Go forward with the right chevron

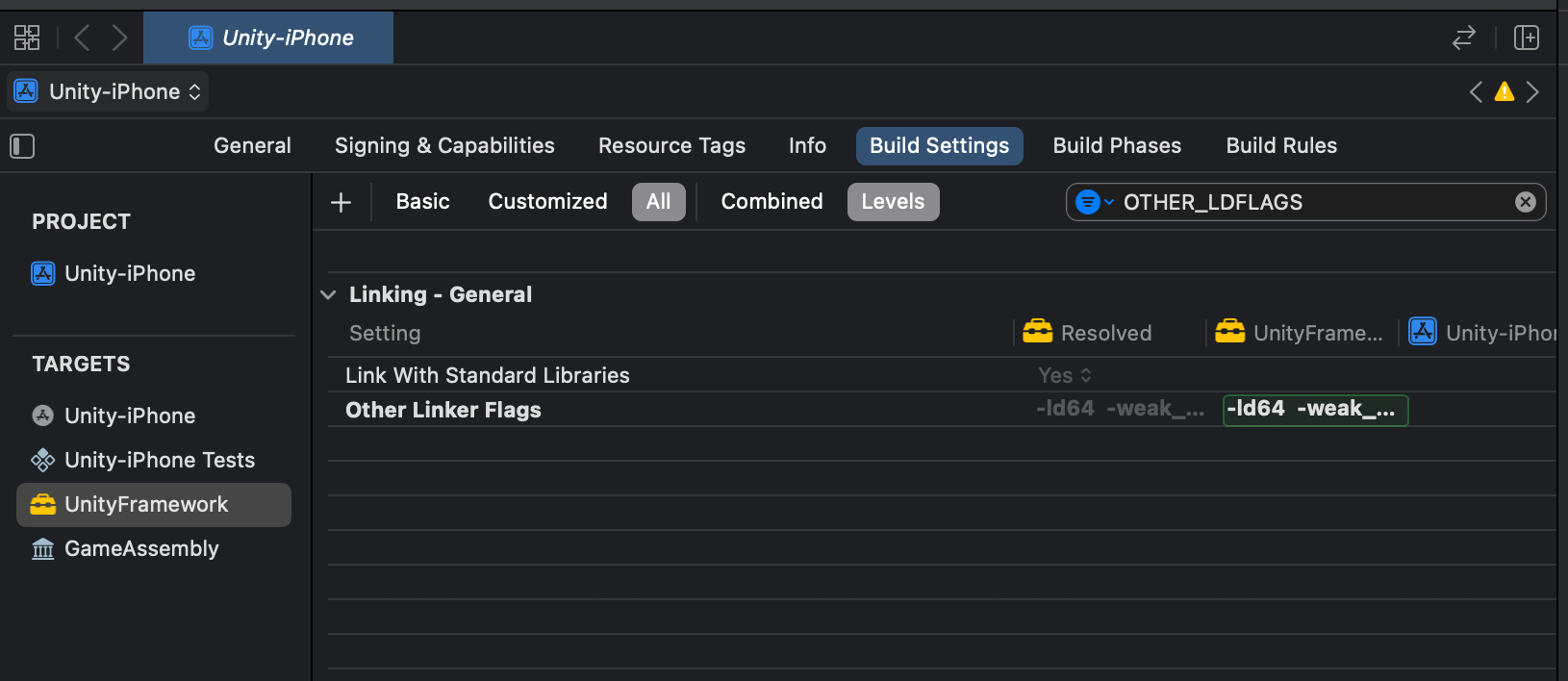[119, 38]
